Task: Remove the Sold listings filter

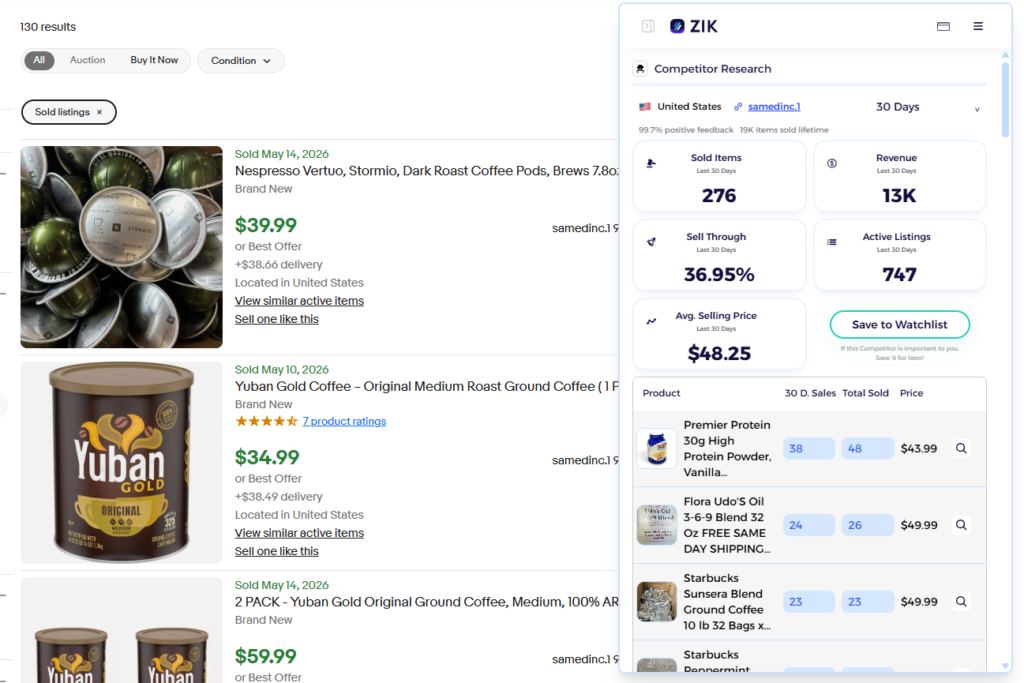Action: click(99, 112)
